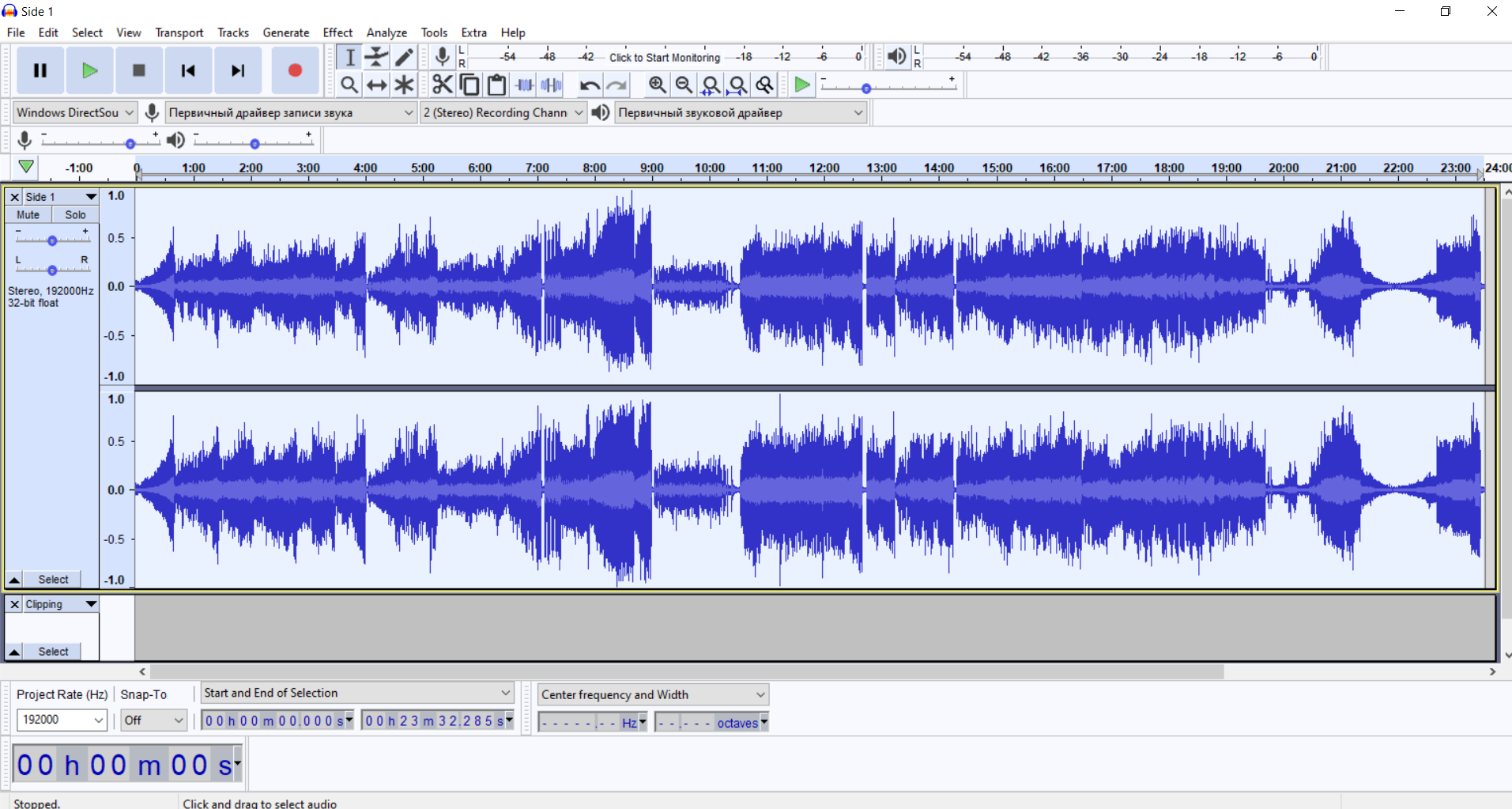
Task: Click the Trim audio icon
Action: [524, 85]
